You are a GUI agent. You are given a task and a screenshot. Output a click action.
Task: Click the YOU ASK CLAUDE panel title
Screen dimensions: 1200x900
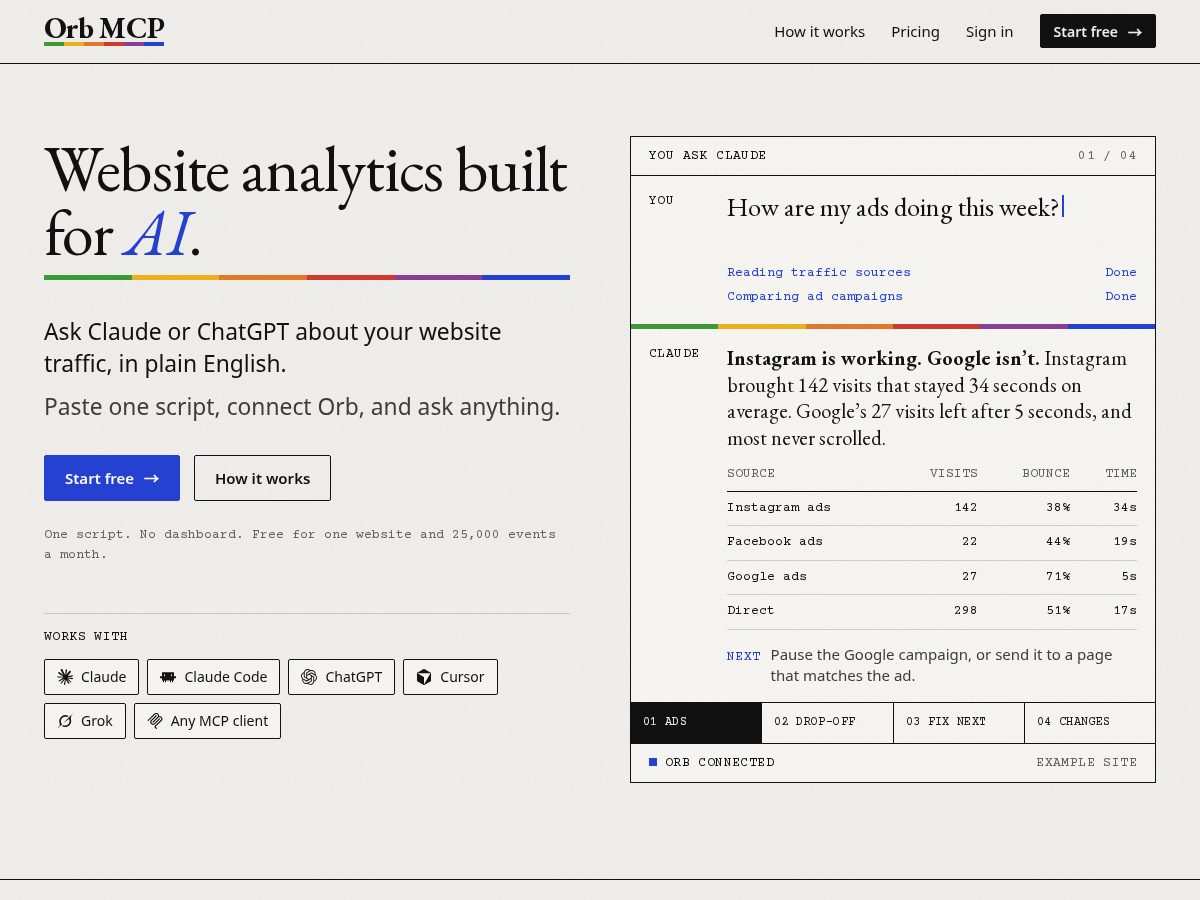point(707,155)
